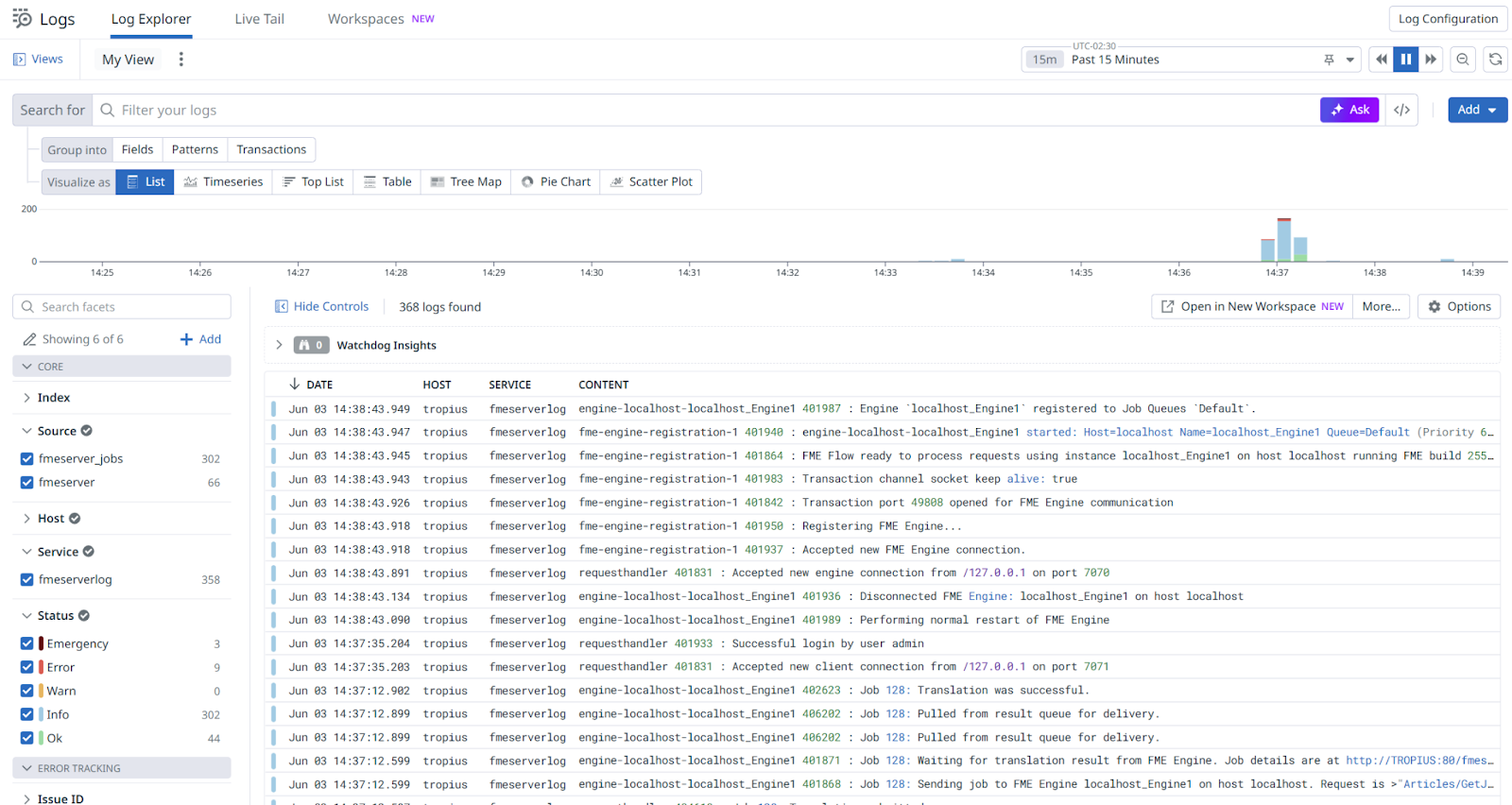This screenshot has width=1512, height=805.
Task: Click the Logs app logo icon
Action: point(21,18)
